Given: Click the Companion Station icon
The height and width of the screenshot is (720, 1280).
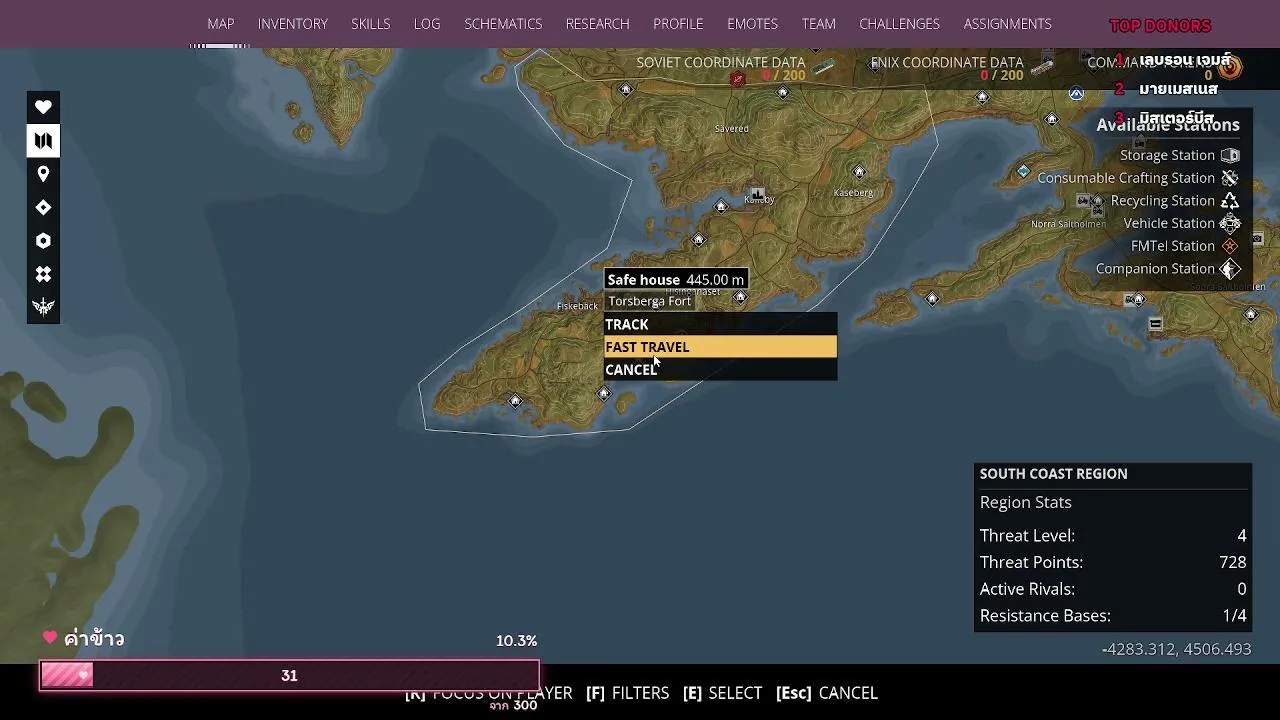Looking at the screenshot, I should click(1230, 269).
